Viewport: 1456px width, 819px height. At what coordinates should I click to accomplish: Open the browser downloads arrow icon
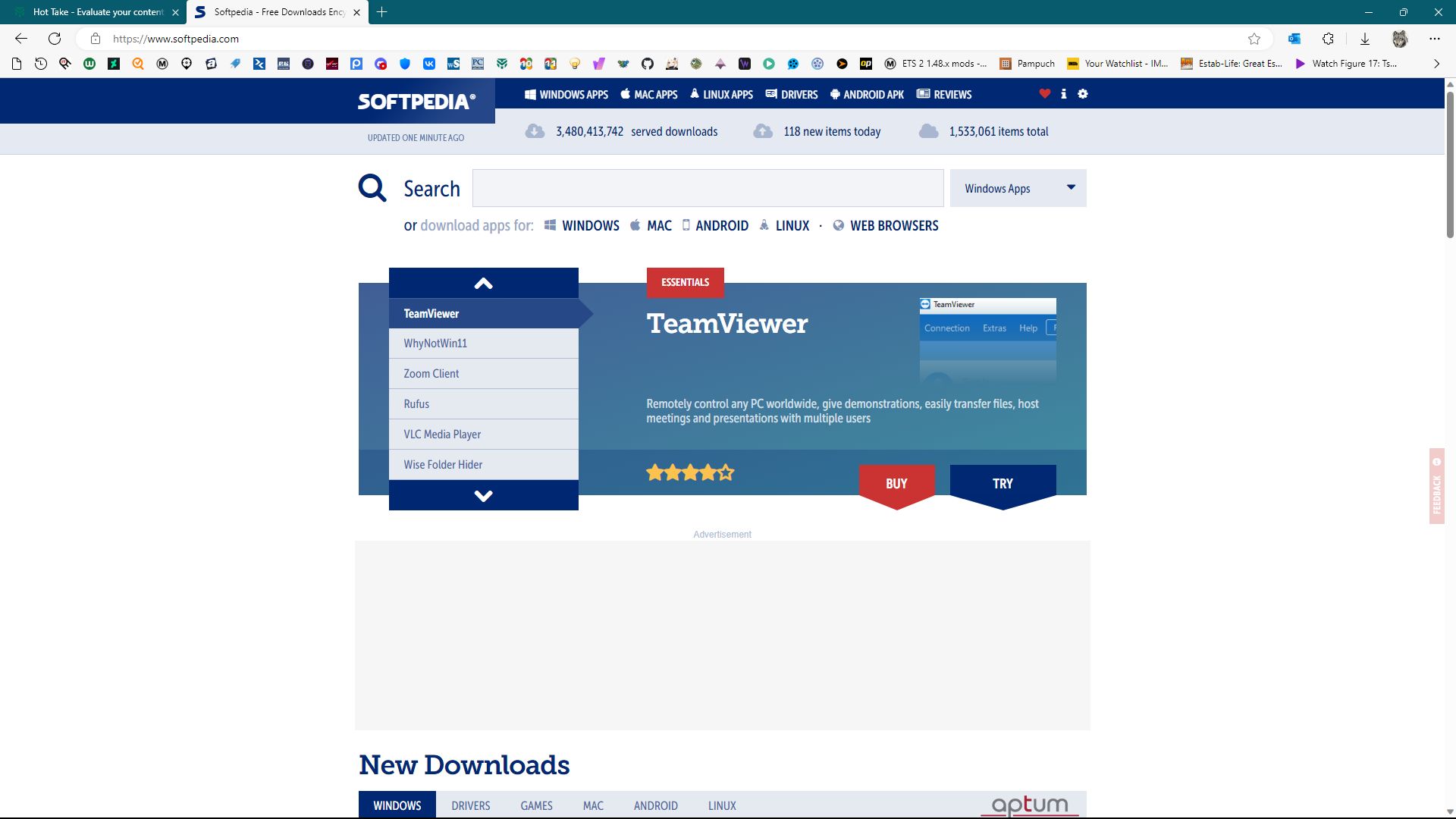1364,39
